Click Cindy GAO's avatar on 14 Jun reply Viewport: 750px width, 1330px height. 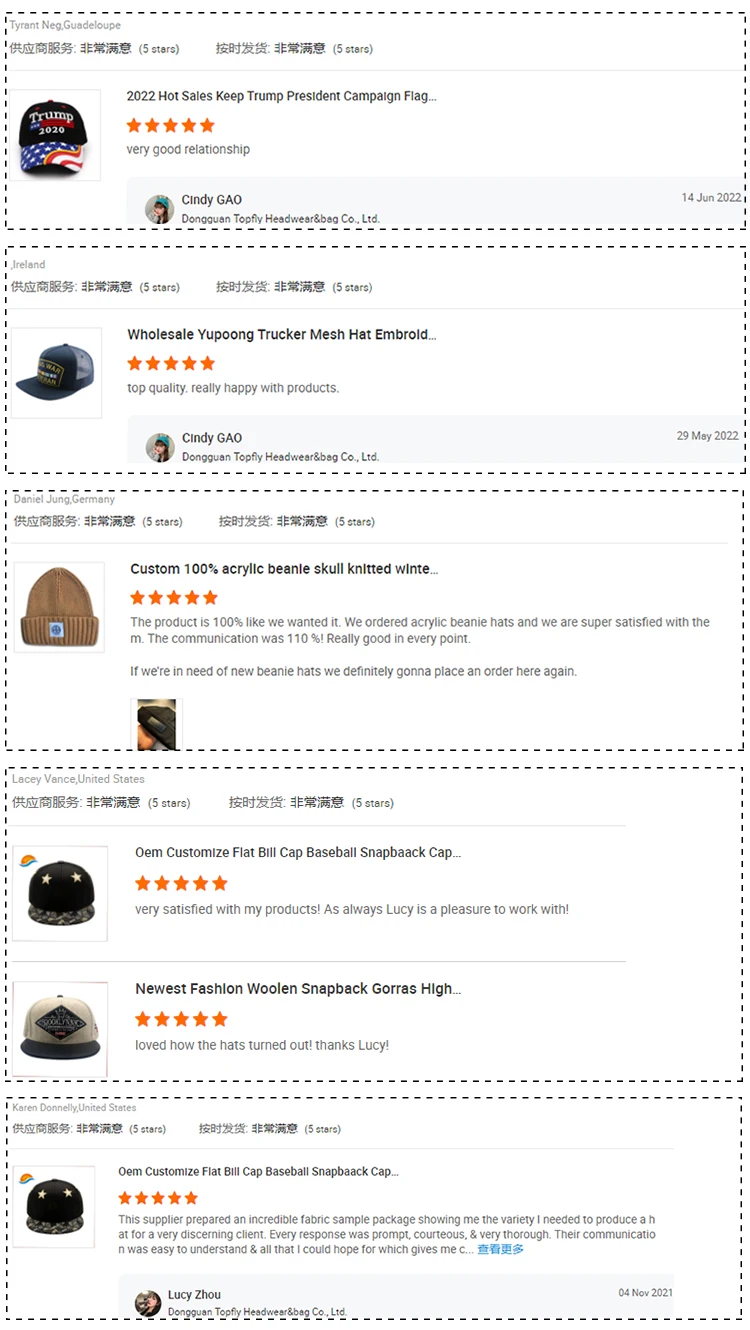coord(160,209)
